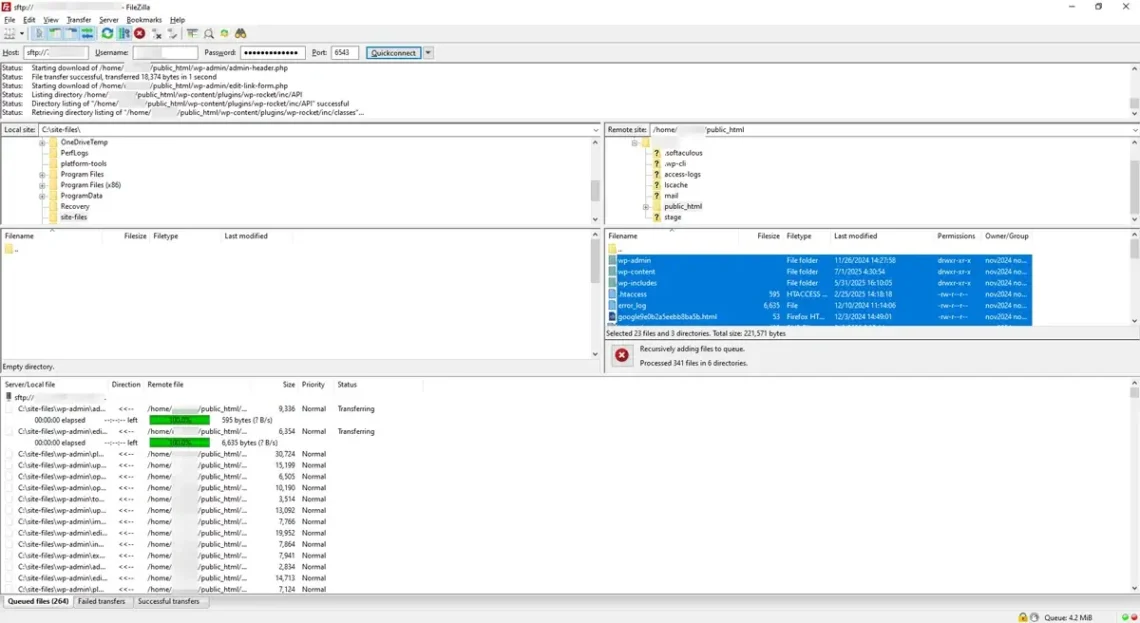Open the Transfer menu
Screen dimensions: 1140x623
78,19
